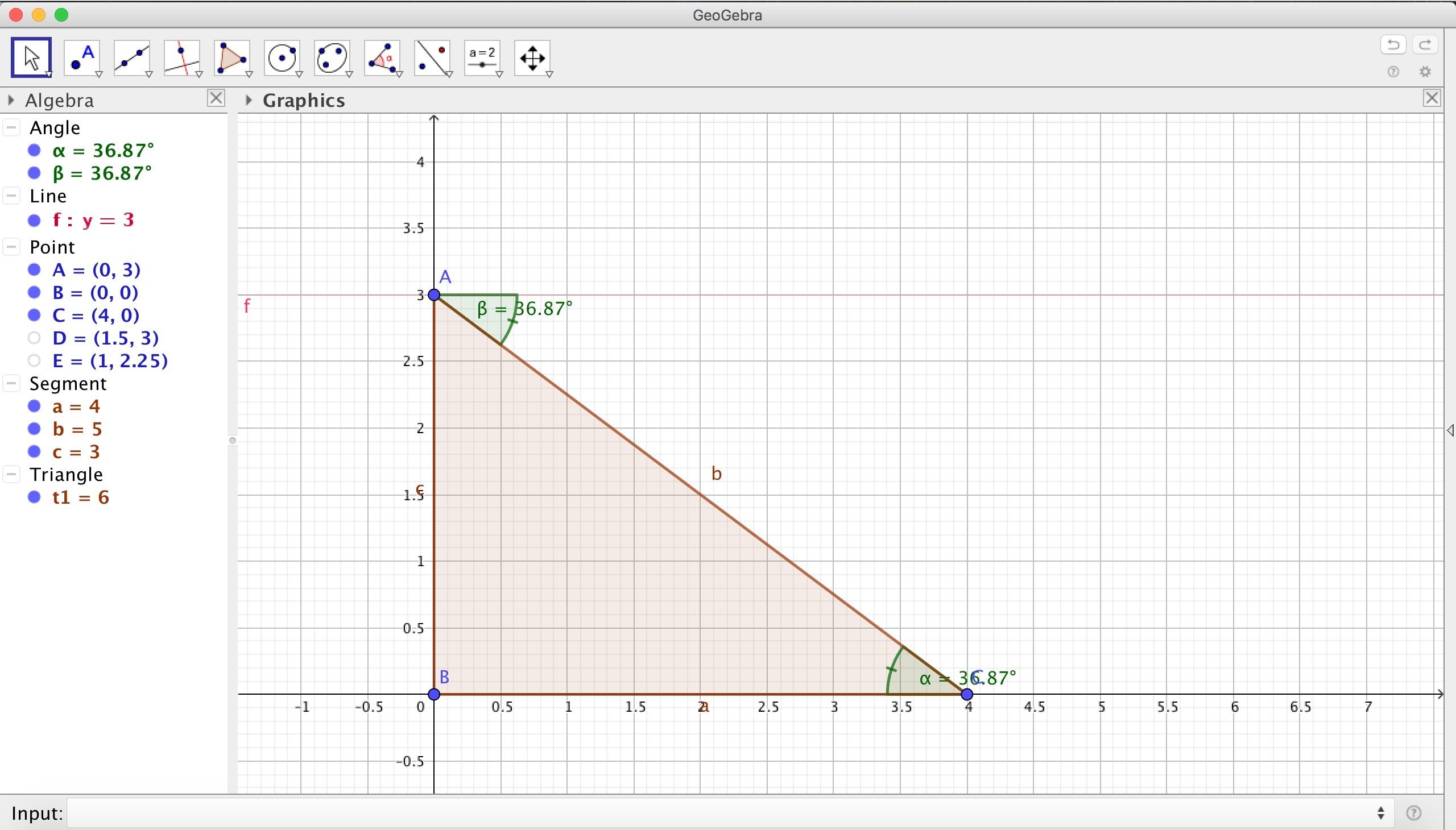Close the Algebra view panel
The height and width of the screenshot is (830, 1456).
(216, 98)
